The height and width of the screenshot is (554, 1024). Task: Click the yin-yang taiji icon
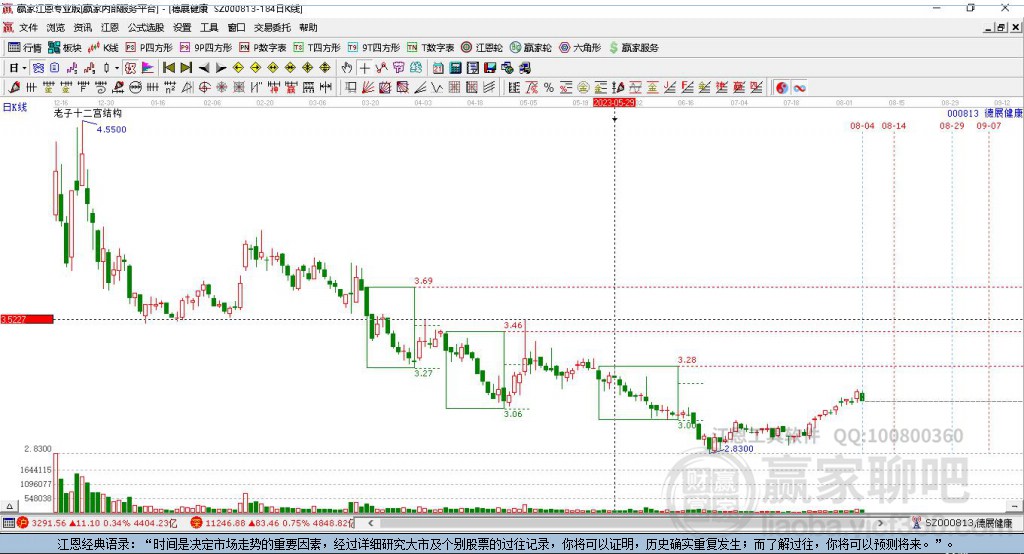click(782, 88)
